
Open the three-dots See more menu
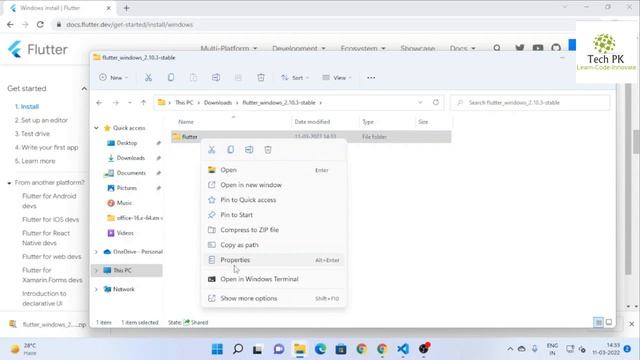tap(371, 78)
